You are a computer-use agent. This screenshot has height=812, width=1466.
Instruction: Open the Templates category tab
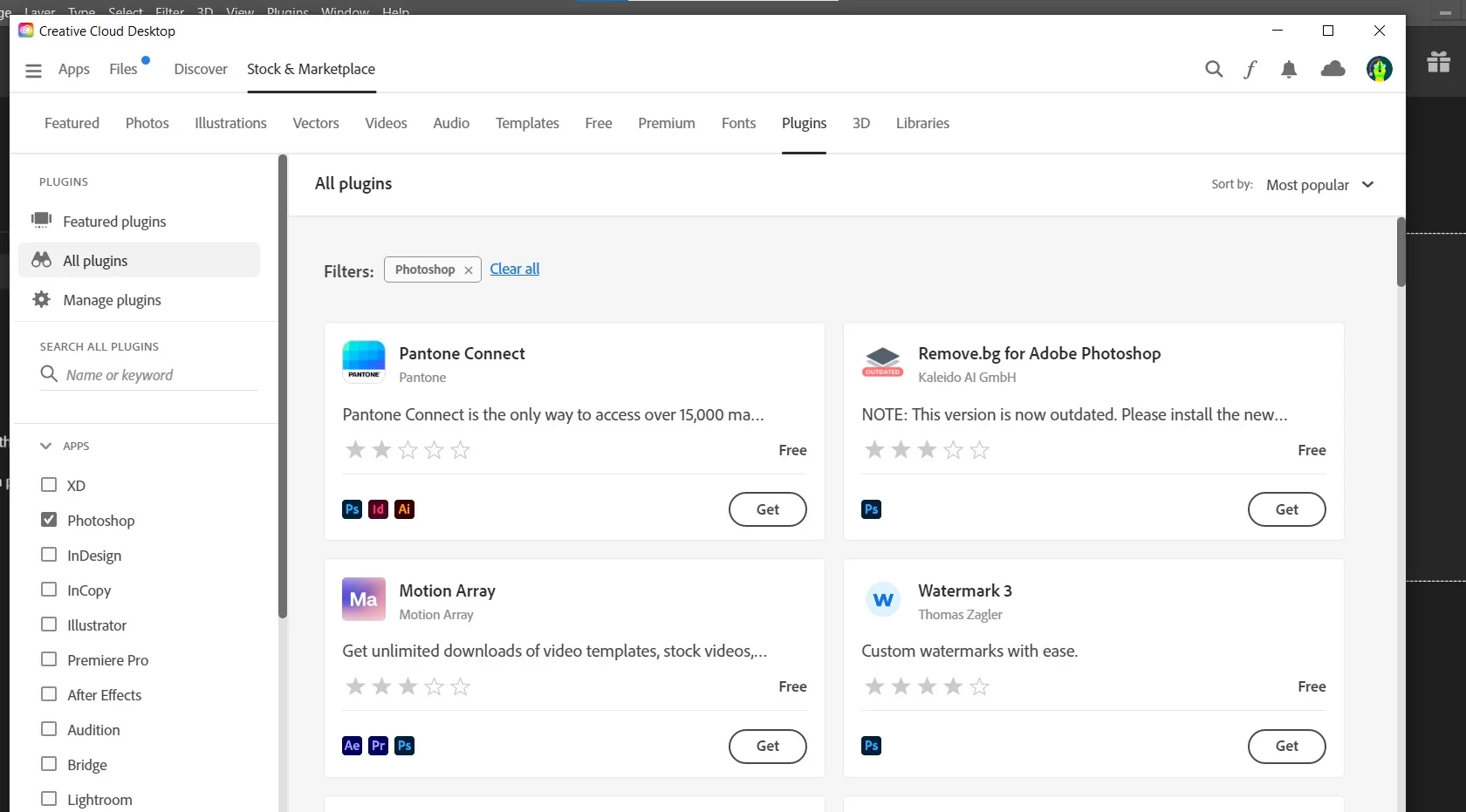527,123
